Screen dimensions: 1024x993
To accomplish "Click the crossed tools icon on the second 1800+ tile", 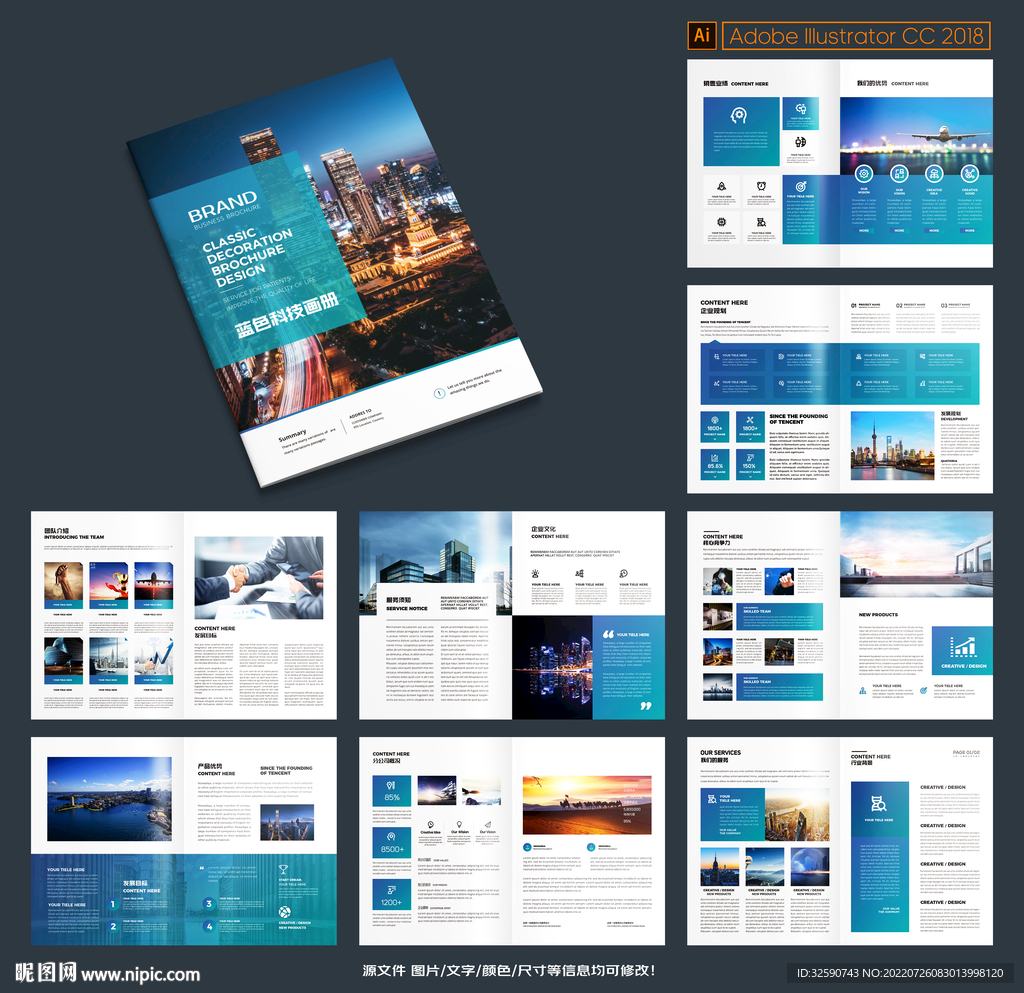I will tap(750, 420).
